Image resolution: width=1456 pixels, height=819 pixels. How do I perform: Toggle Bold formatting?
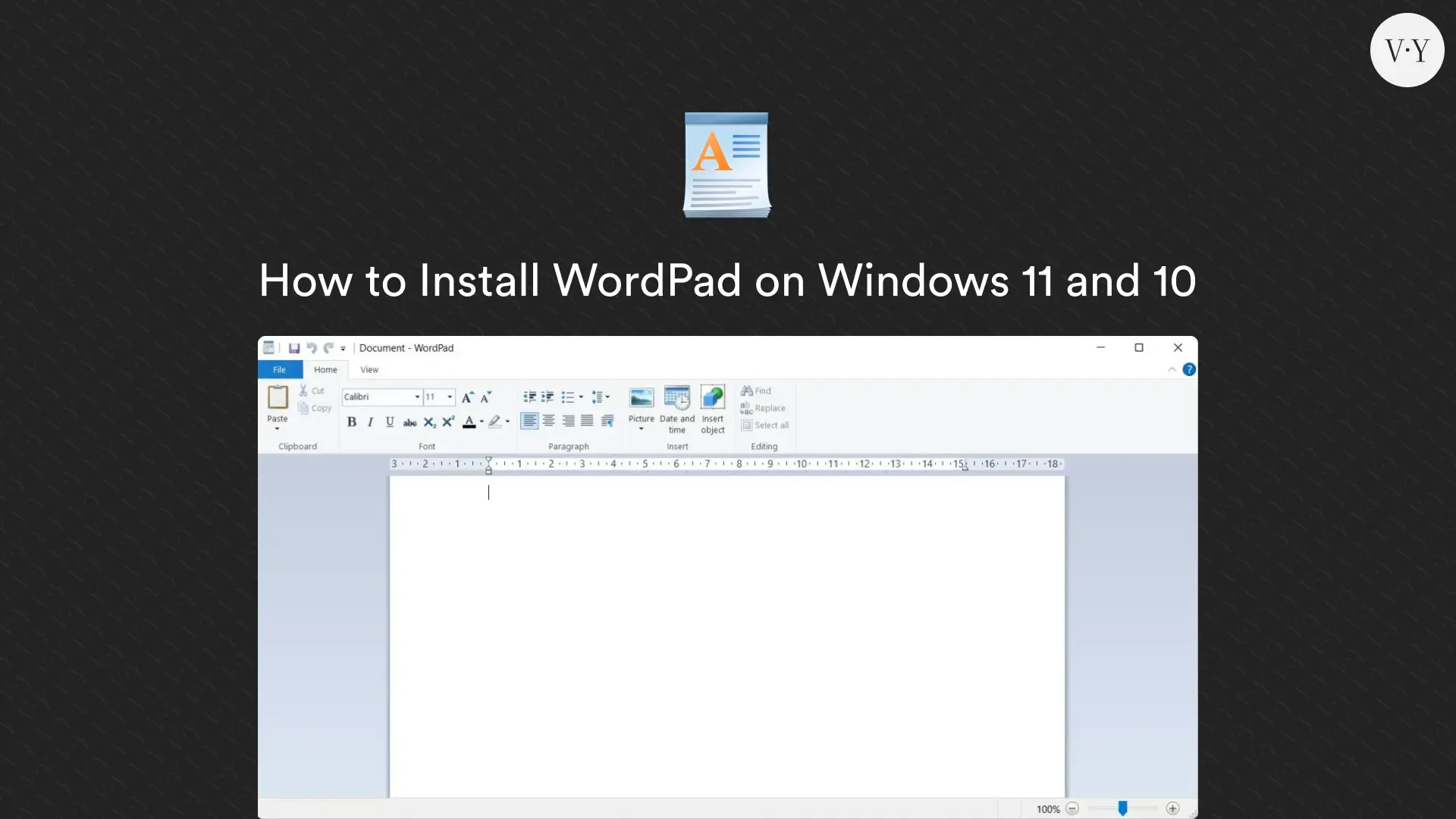351,422
